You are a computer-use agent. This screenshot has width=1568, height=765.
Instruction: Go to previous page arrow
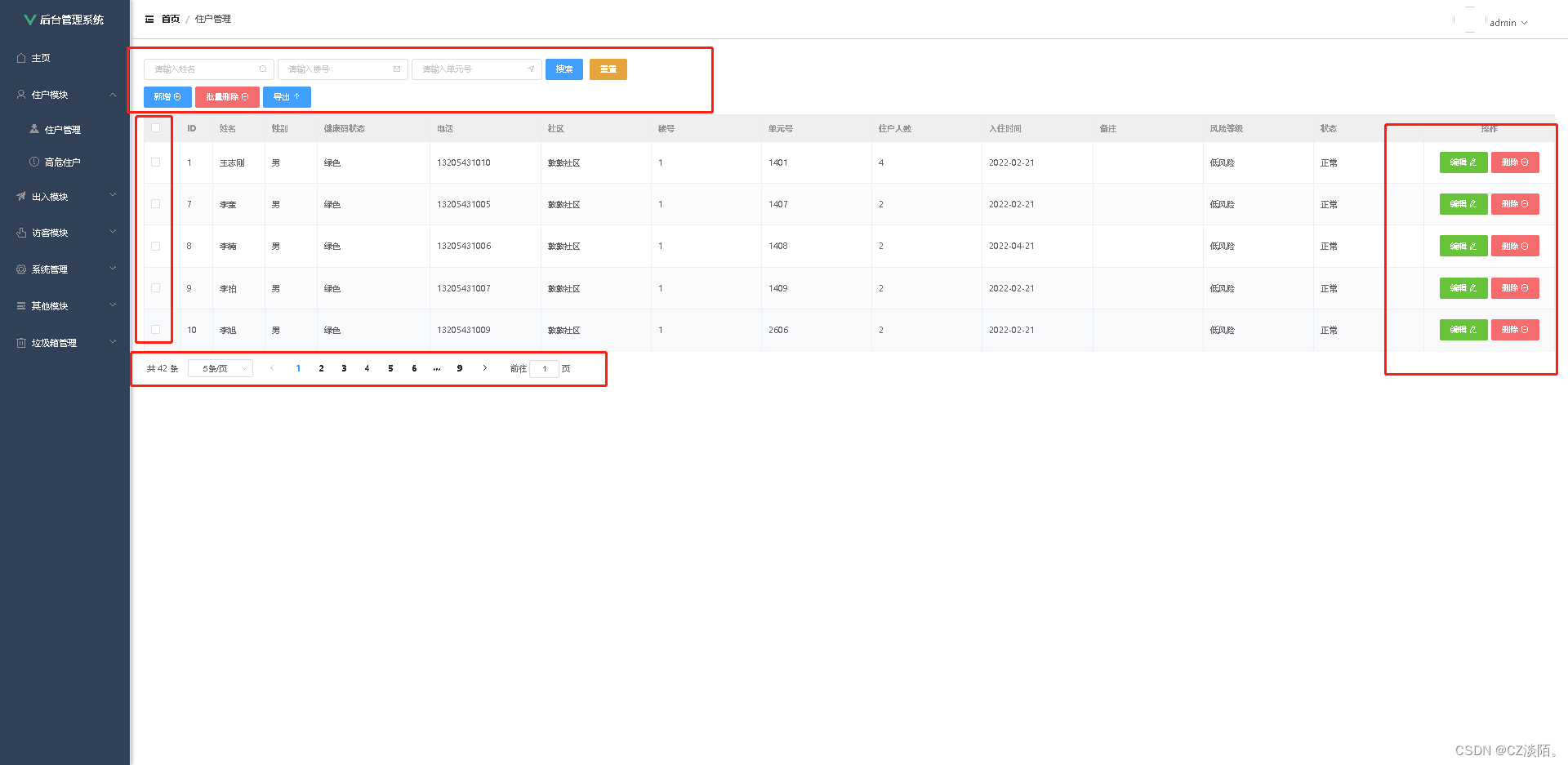coord(272,368)
